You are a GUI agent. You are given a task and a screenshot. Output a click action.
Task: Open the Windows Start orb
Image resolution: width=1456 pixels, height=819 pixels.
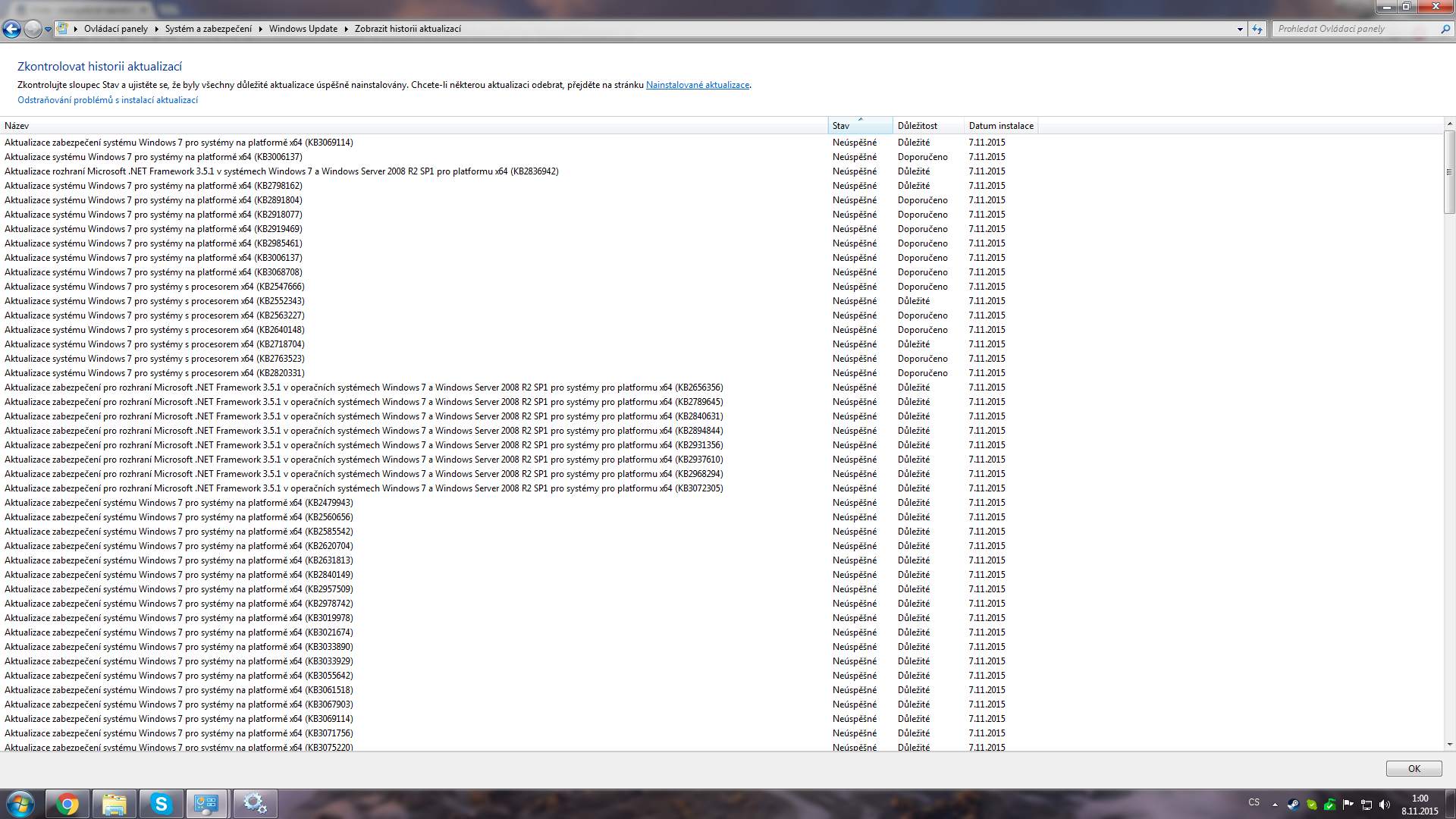point(20,804)
